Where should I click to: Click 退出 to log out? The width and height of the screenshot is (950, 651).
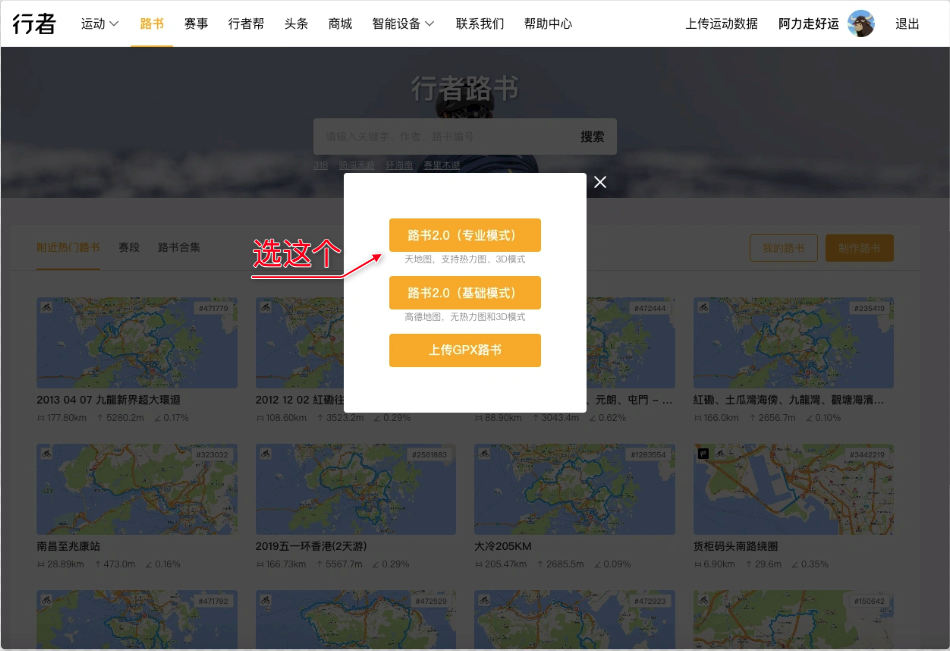click(x=907, y=24)
